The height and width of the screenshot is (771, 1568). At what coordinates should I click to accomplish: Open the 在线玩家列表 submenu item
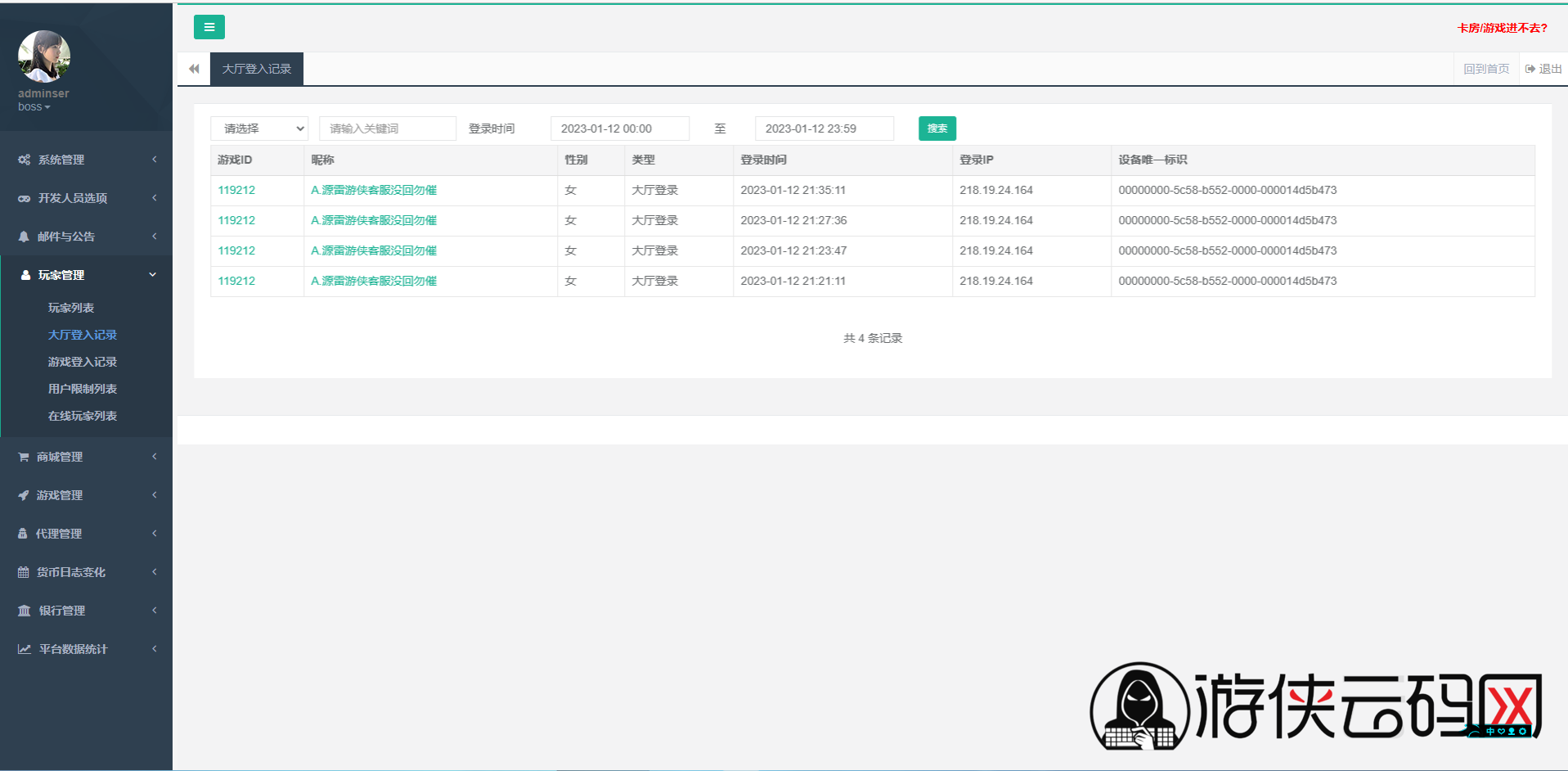[83, 416]
